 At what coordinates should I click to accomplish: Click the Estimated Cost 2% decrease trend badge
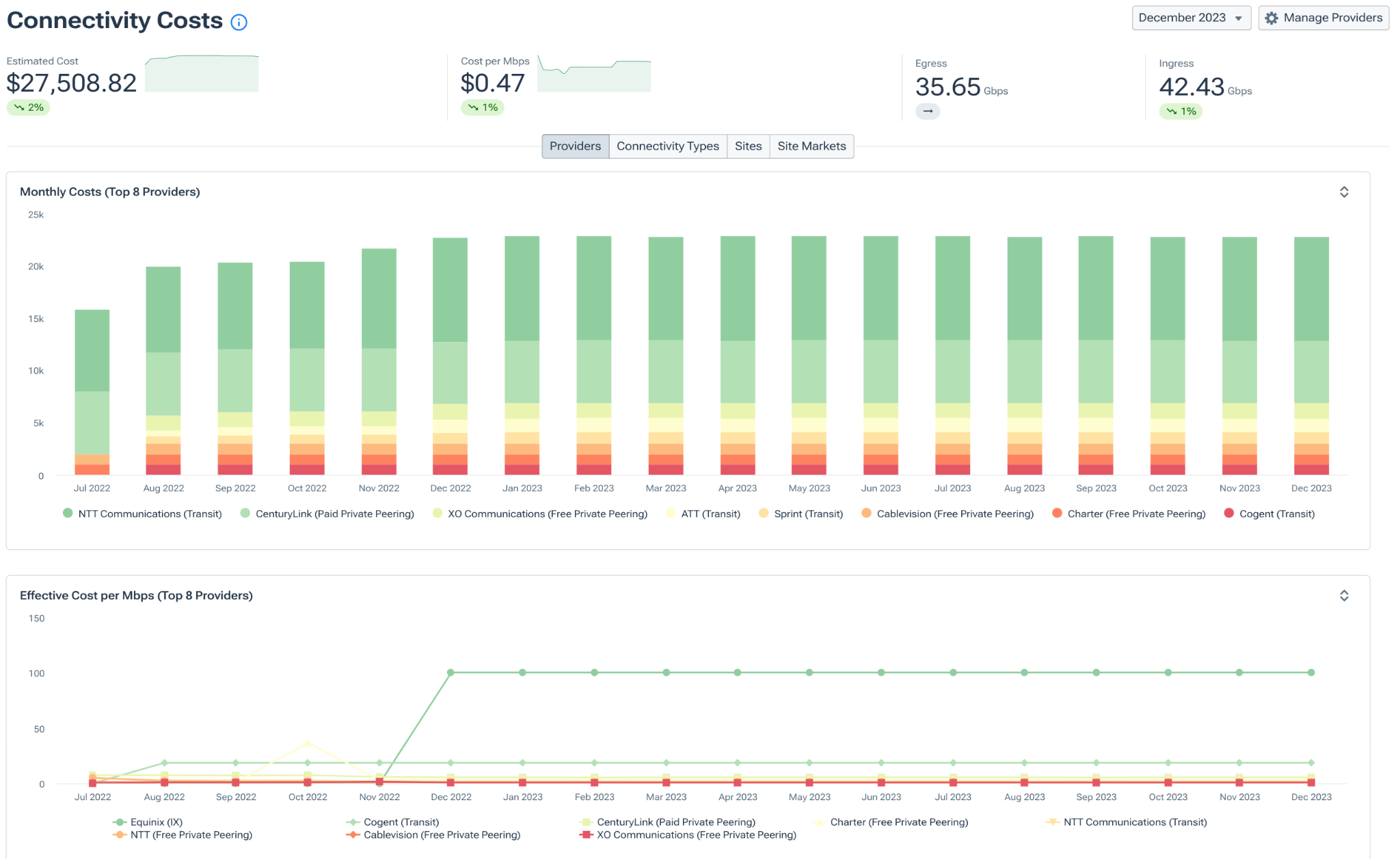point(29,107)
